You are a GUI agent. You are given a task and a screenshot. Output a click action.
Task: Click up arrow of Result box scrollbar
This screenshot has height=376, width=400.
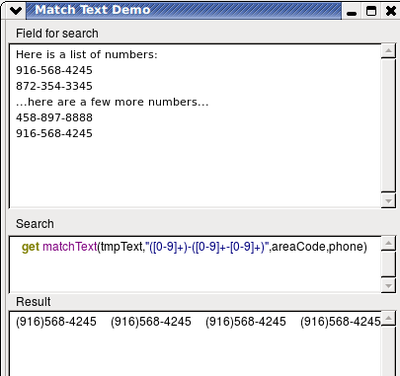[x=388, y=318]
